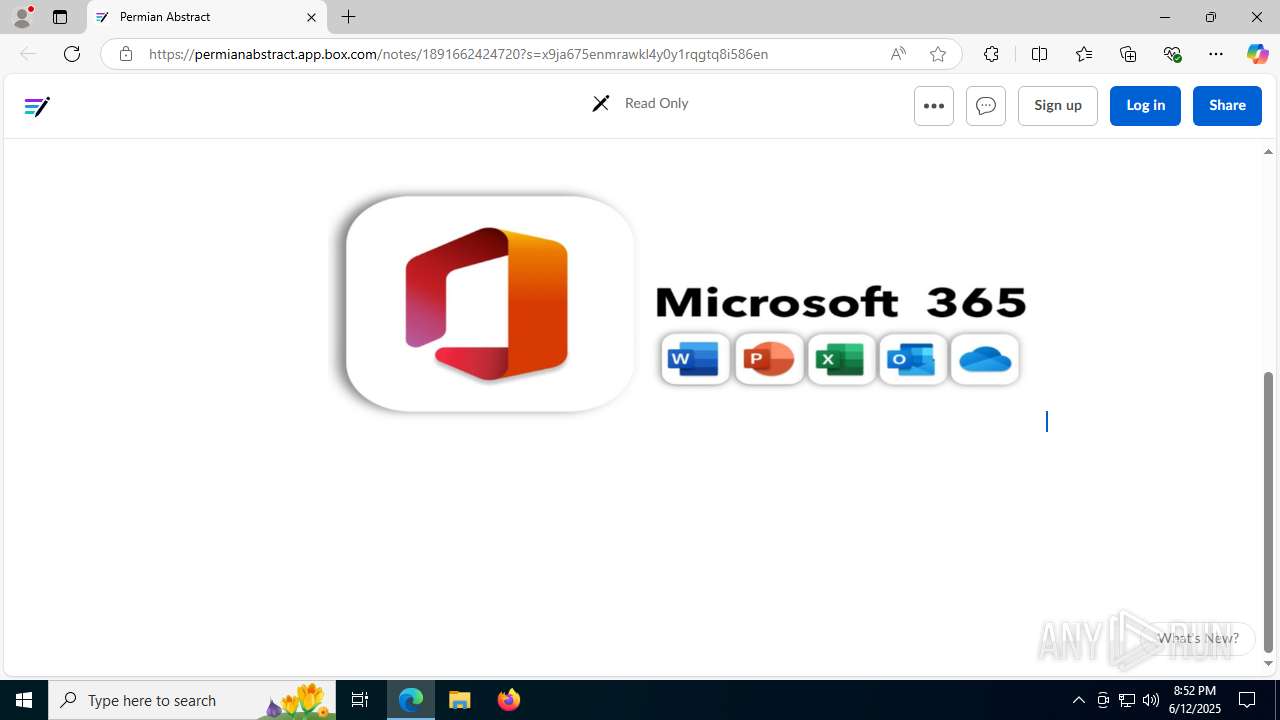Open the tab actions menu icon
1280x720 pixels.
[x=60, y=17]
